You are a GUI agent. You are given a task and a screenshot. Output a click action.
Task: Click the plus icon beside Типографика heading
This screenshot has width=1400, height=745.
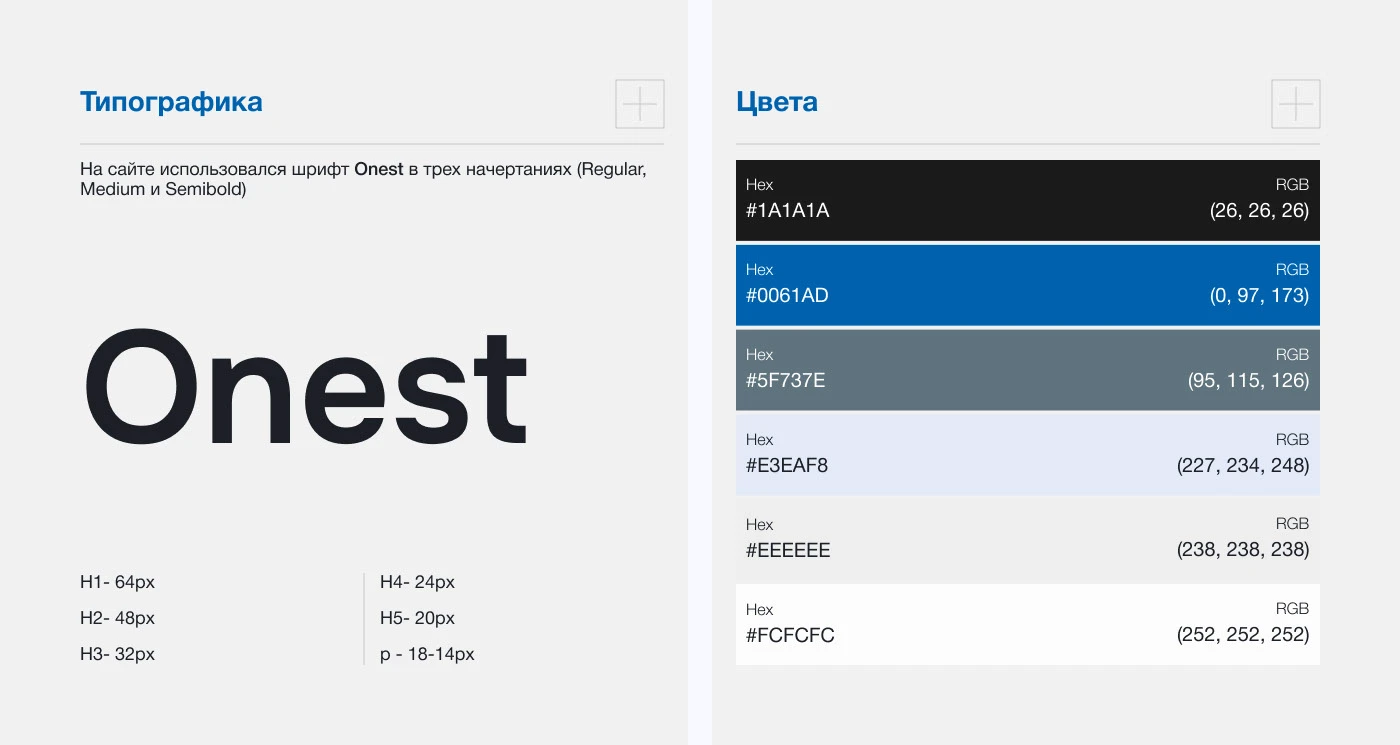(x=640, y=104)
